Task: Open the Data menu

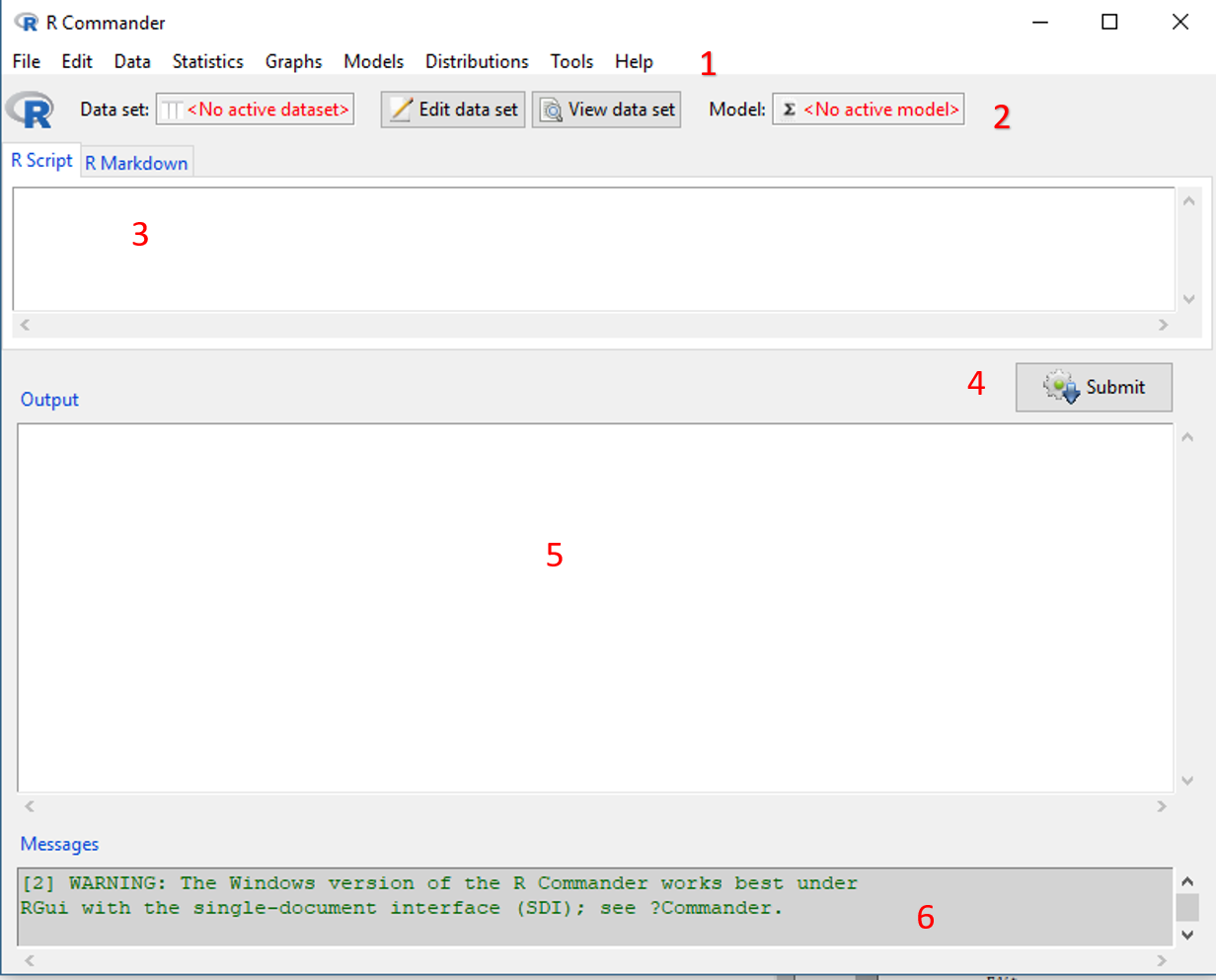Action: click(x=132, y=61)
